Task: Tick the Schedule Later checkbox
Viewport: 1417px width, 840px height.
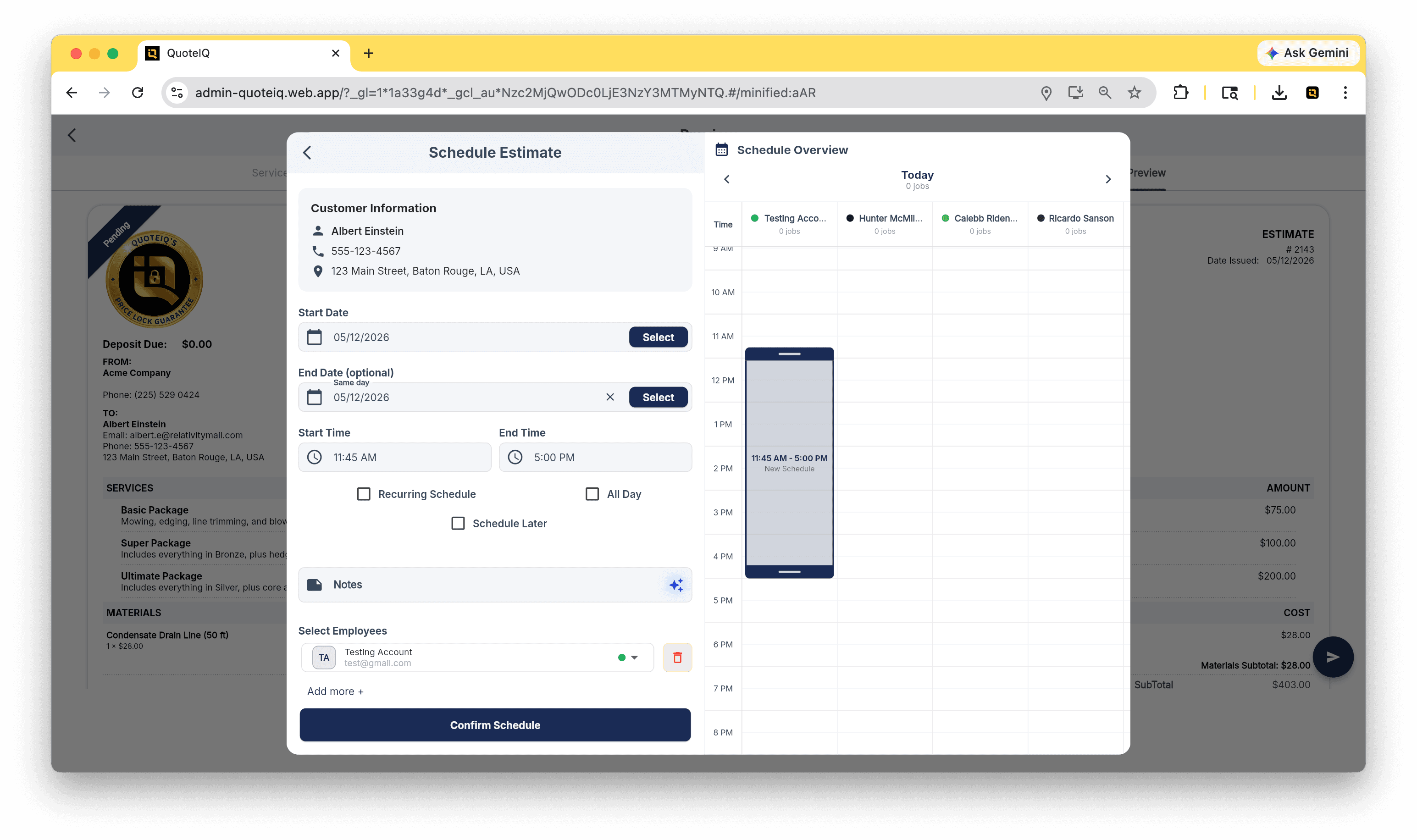Action: [458, 524]
